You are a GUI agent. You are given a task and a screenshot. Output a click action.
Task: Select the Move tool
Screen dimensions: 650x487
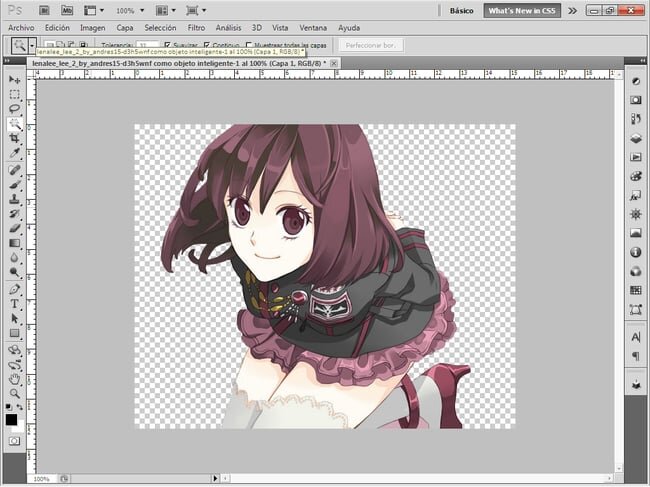click(15, 80)
